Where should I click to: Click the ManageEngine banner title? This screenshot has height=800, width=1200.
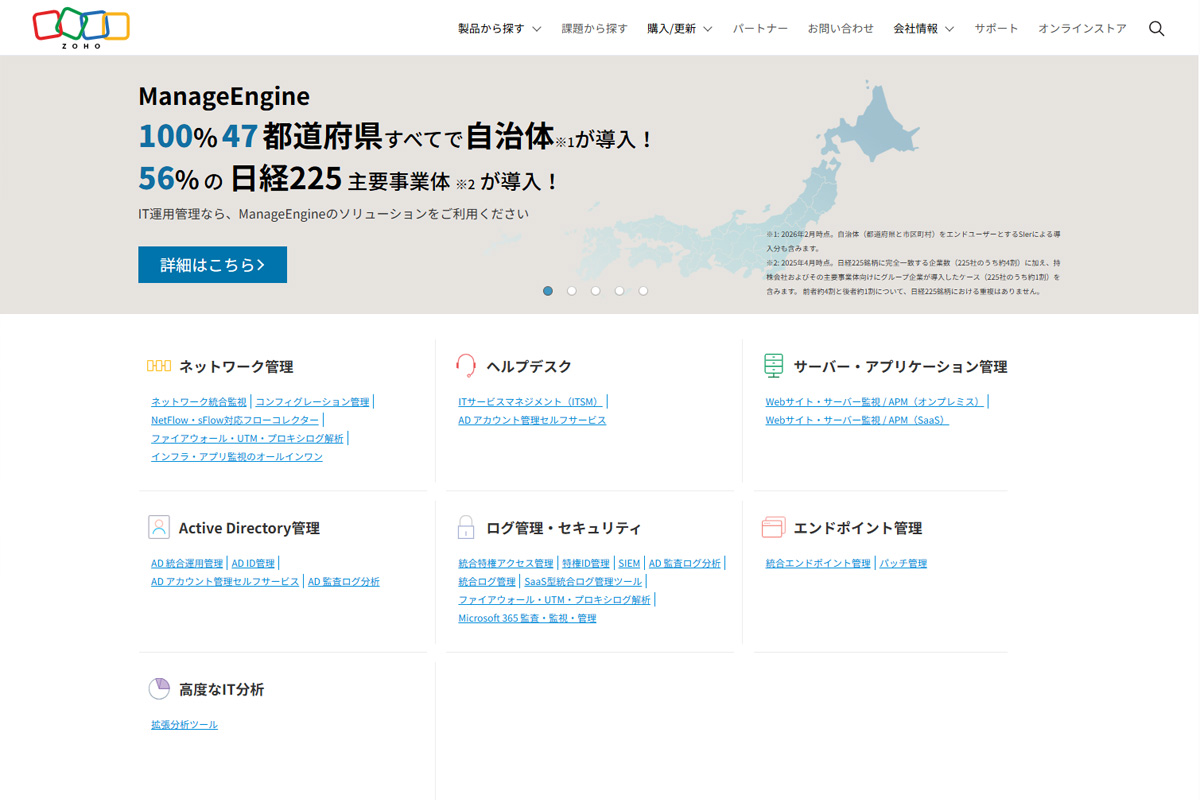tap(224, 96)
